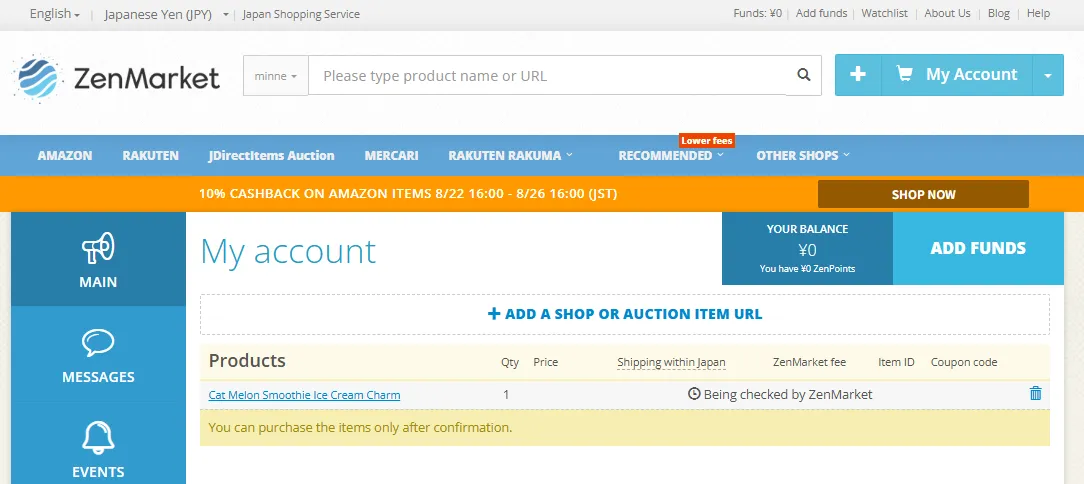Click the clock icon beside Being checked

pos(694,394)
